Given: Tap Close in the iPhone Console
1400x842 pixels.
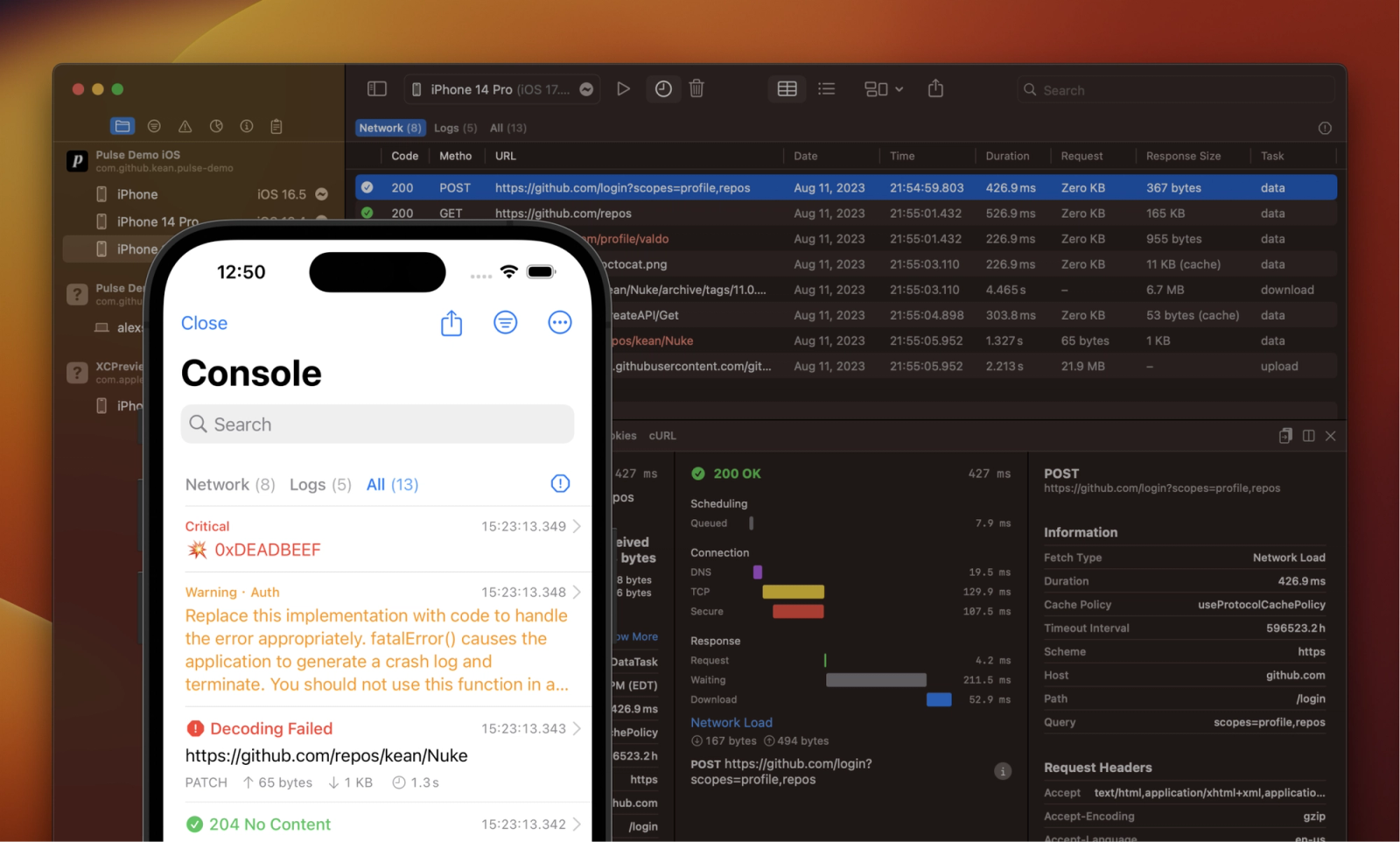Looking at the screenshot, I should (x=204, y=323).
